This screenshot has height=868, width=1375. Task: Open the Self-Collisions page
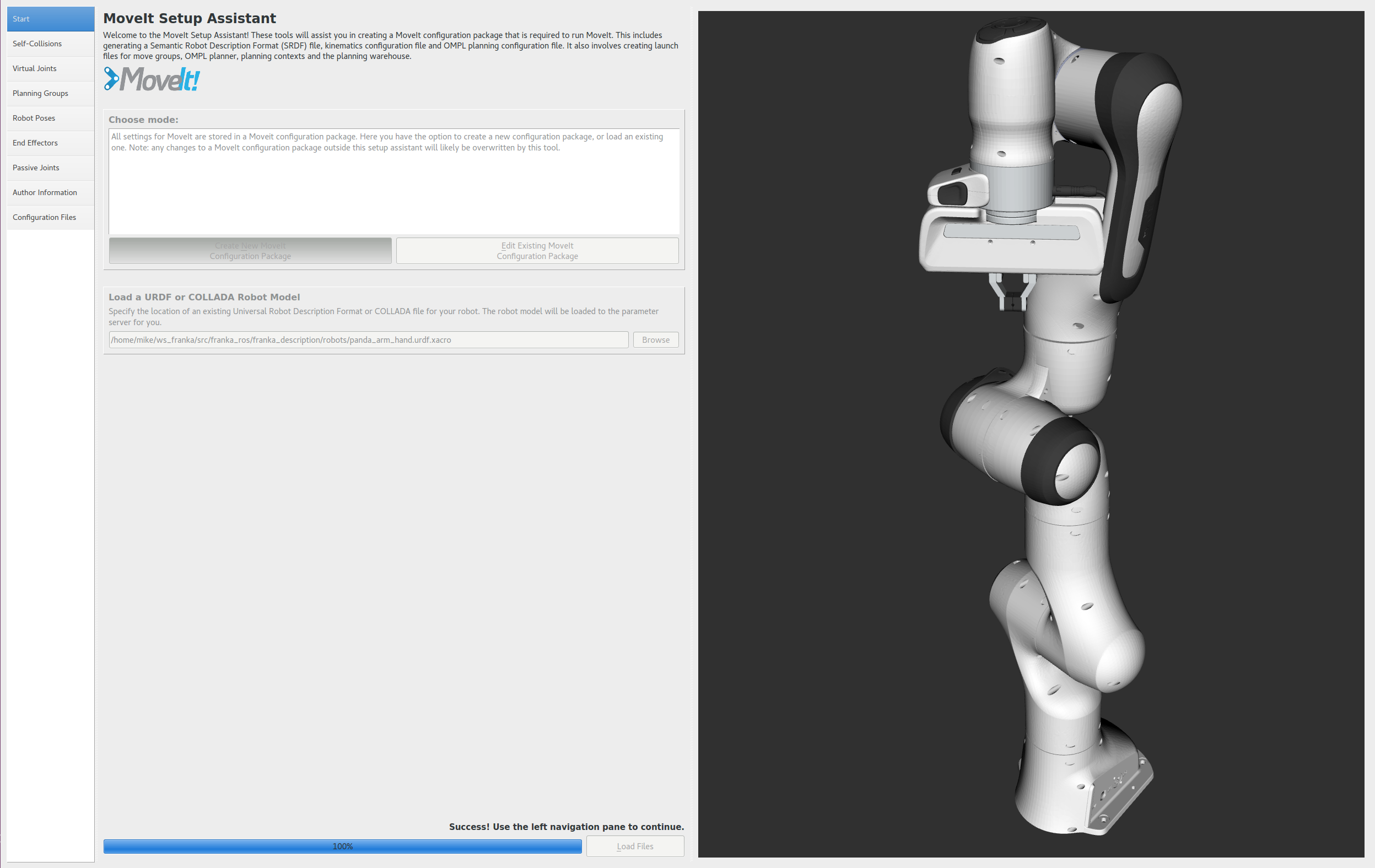(x=50, y=44)
